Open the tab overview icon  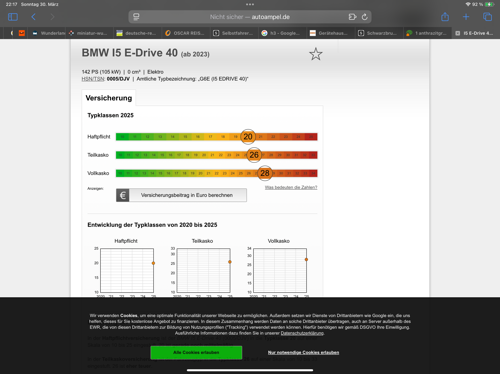(x=487, y=17)
